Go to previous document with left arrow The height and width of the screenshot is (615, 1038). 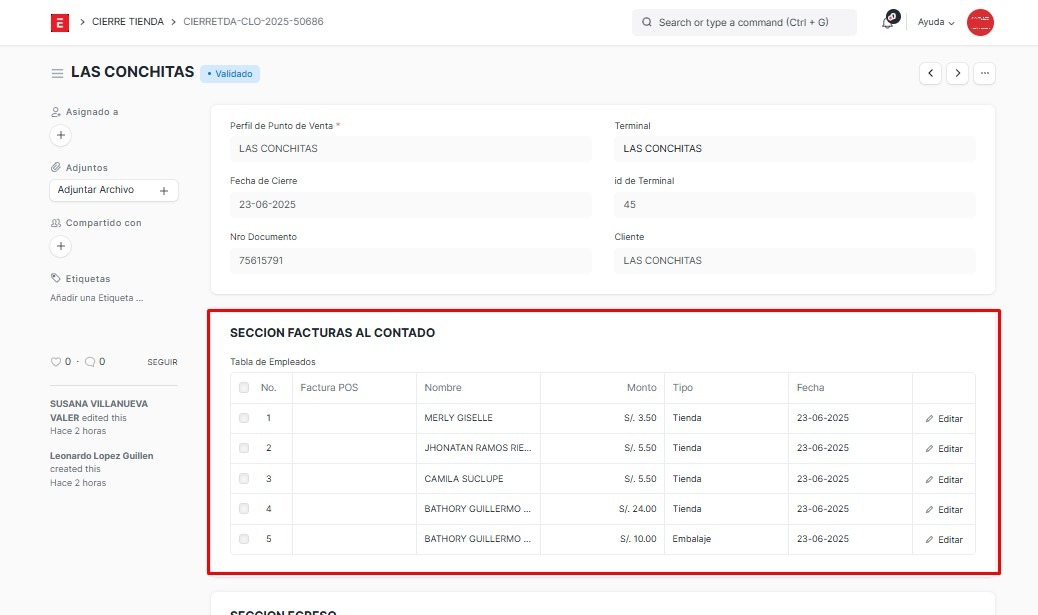(930, 73)
